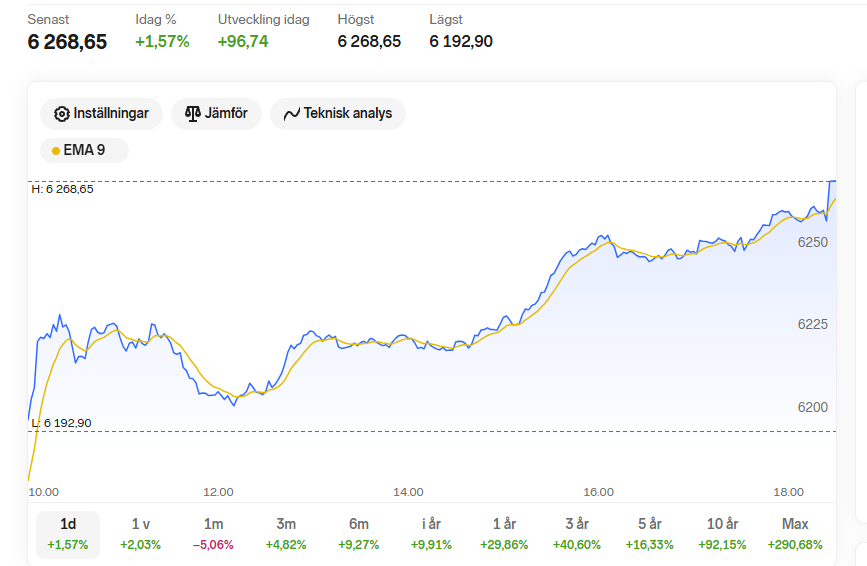
Task: Click the wave line icon in Teknisk analys
Action: tap(291, 114)
